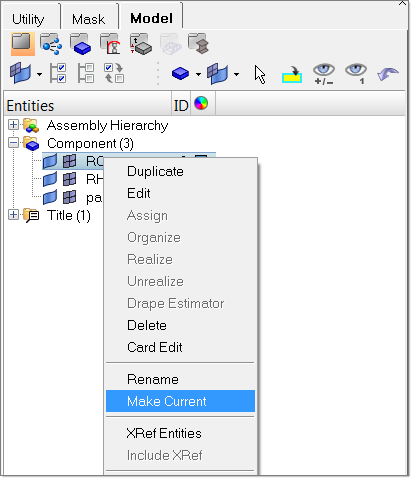Click the color wheel column header
412x479 pixels.
tap(201, 103)
